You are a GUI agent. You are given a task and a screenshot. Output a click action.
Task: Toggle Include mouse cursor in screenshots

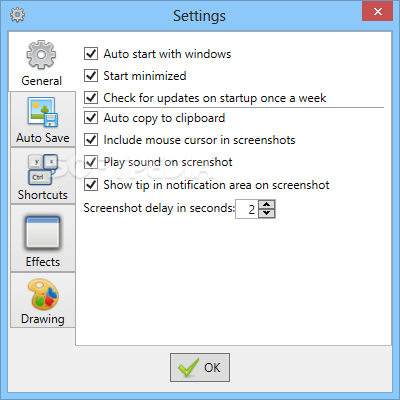point(91,140)
